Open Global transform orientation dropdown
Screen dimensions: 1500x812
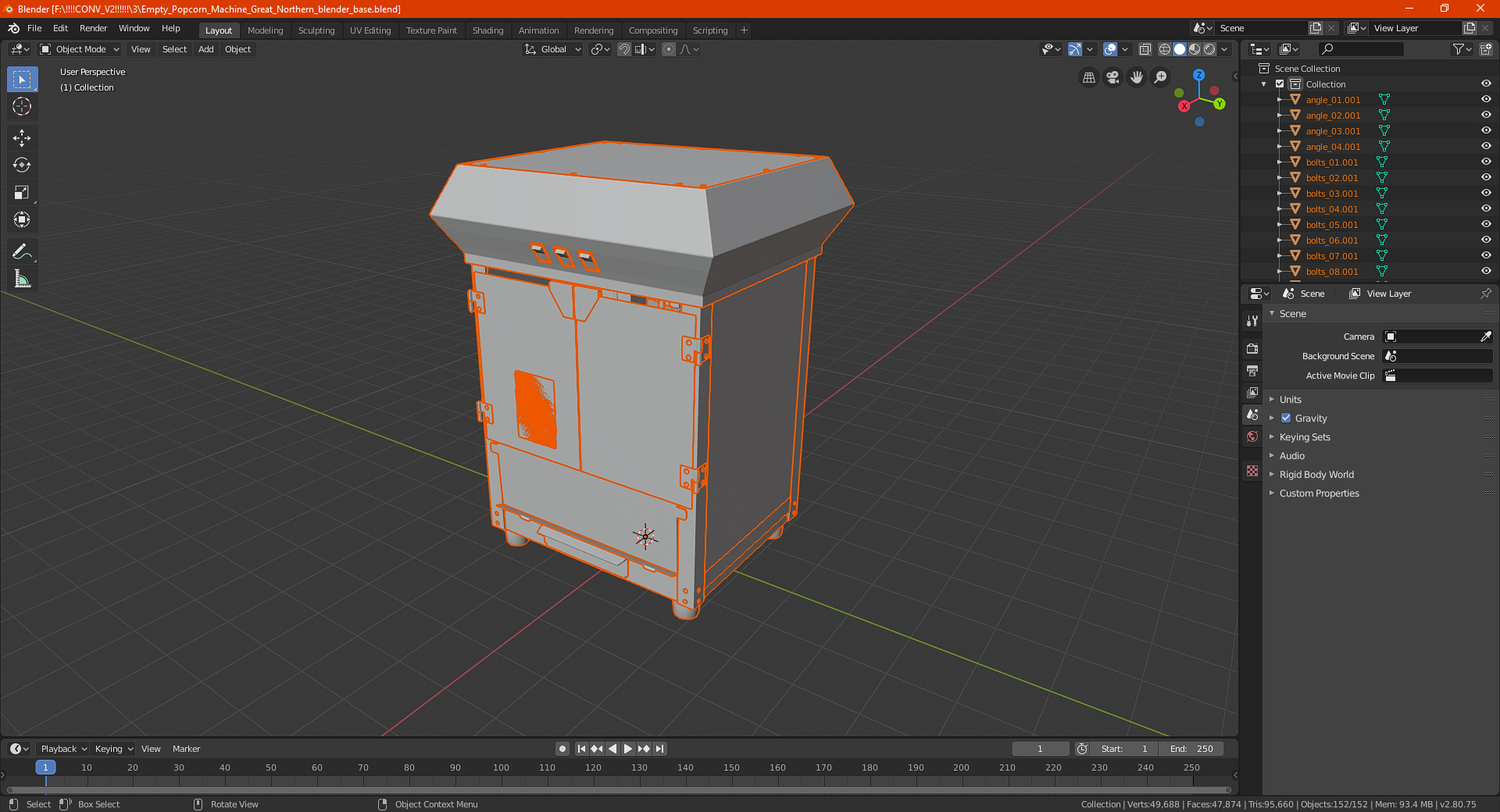tap(552, 49)
